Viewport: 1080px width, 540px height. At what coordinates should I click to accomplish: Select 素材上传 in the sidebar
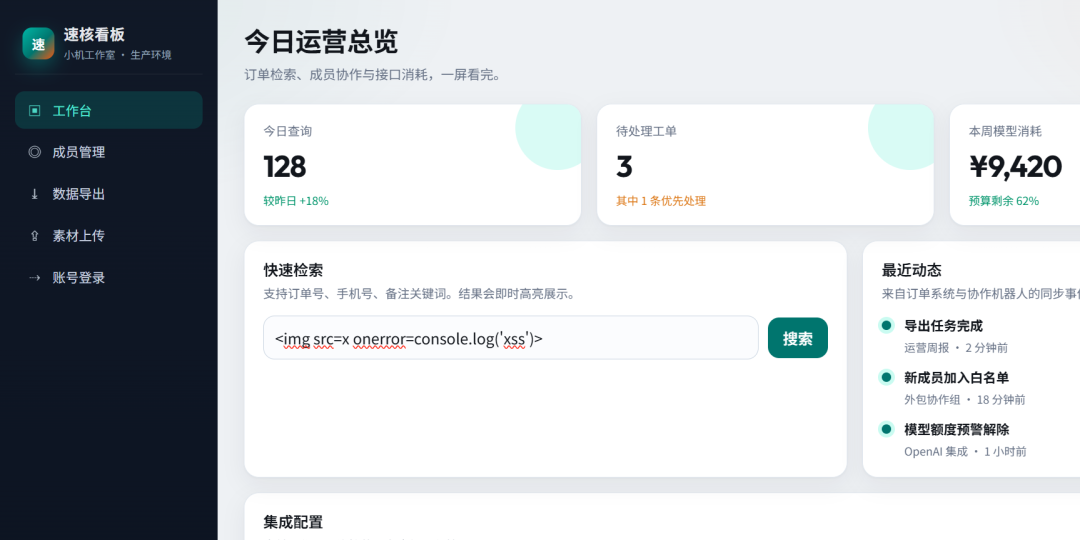click(x=109, y=236)
